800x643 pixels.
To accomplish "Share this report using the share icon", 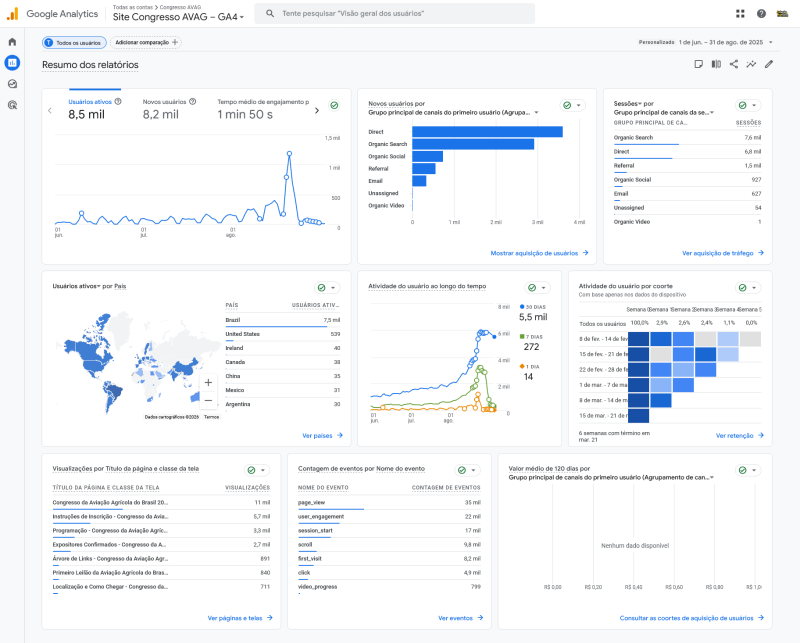I will click(x=734, y=63).
